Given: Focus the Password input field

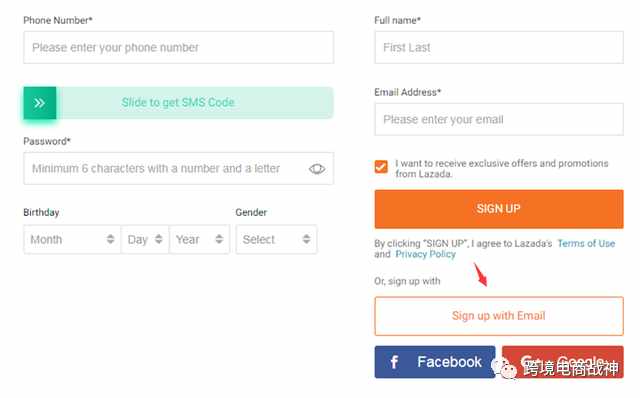Looking at the screenshot, I should 178,169.
